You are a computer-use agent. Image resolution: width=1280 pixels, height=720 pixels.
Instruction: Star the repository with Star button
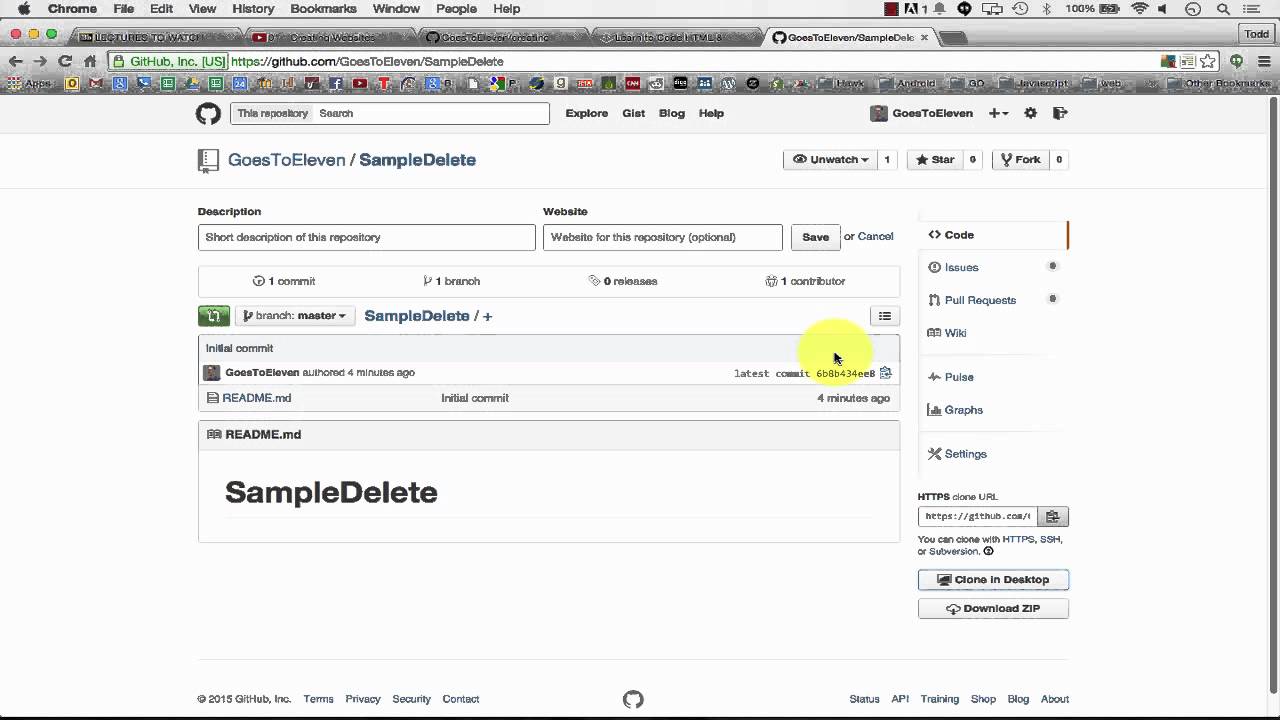(935, 160)
